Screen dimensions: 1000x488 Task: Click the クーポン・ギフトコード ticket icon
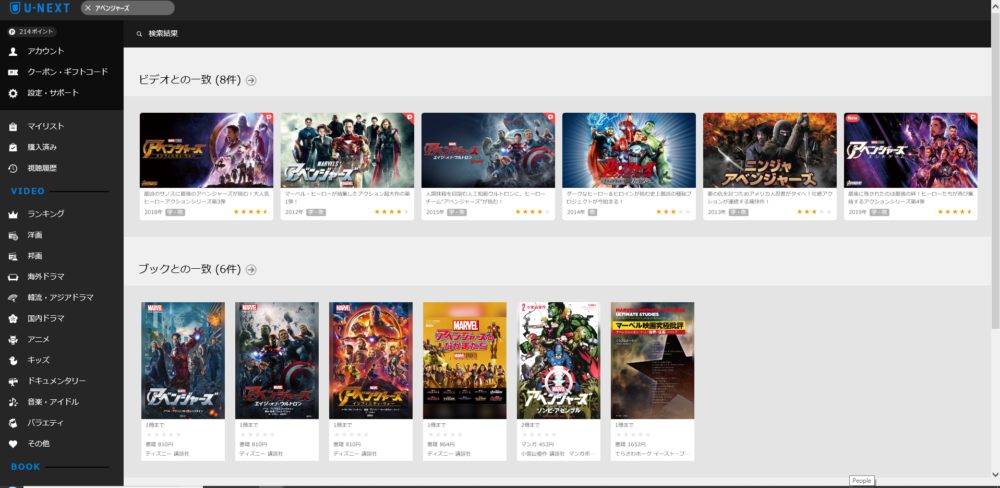click(x=13, y=72)
